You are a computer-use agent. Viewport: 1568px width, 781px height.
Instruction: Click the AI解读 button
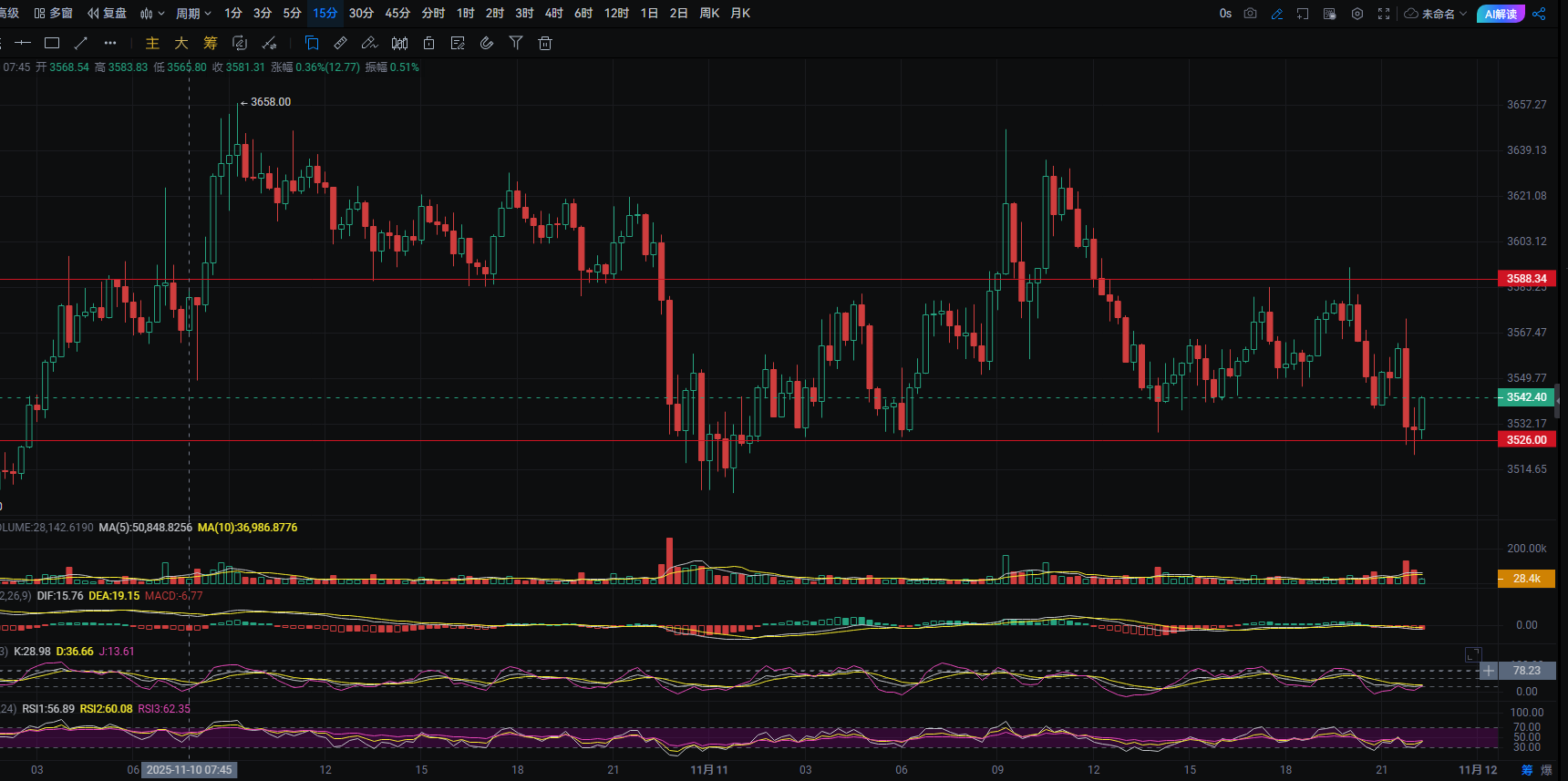pos(1500,14)
